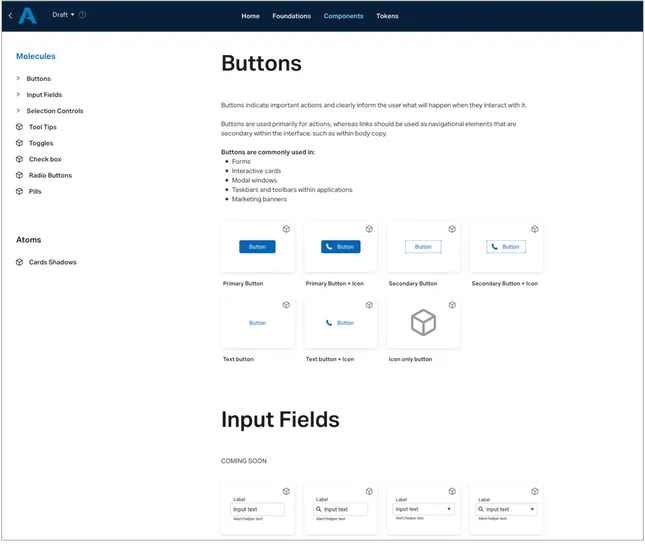Click the Icon only button card's corner cube icon
This screenshot has width=645, height=544.
click(x=452, y=305)
